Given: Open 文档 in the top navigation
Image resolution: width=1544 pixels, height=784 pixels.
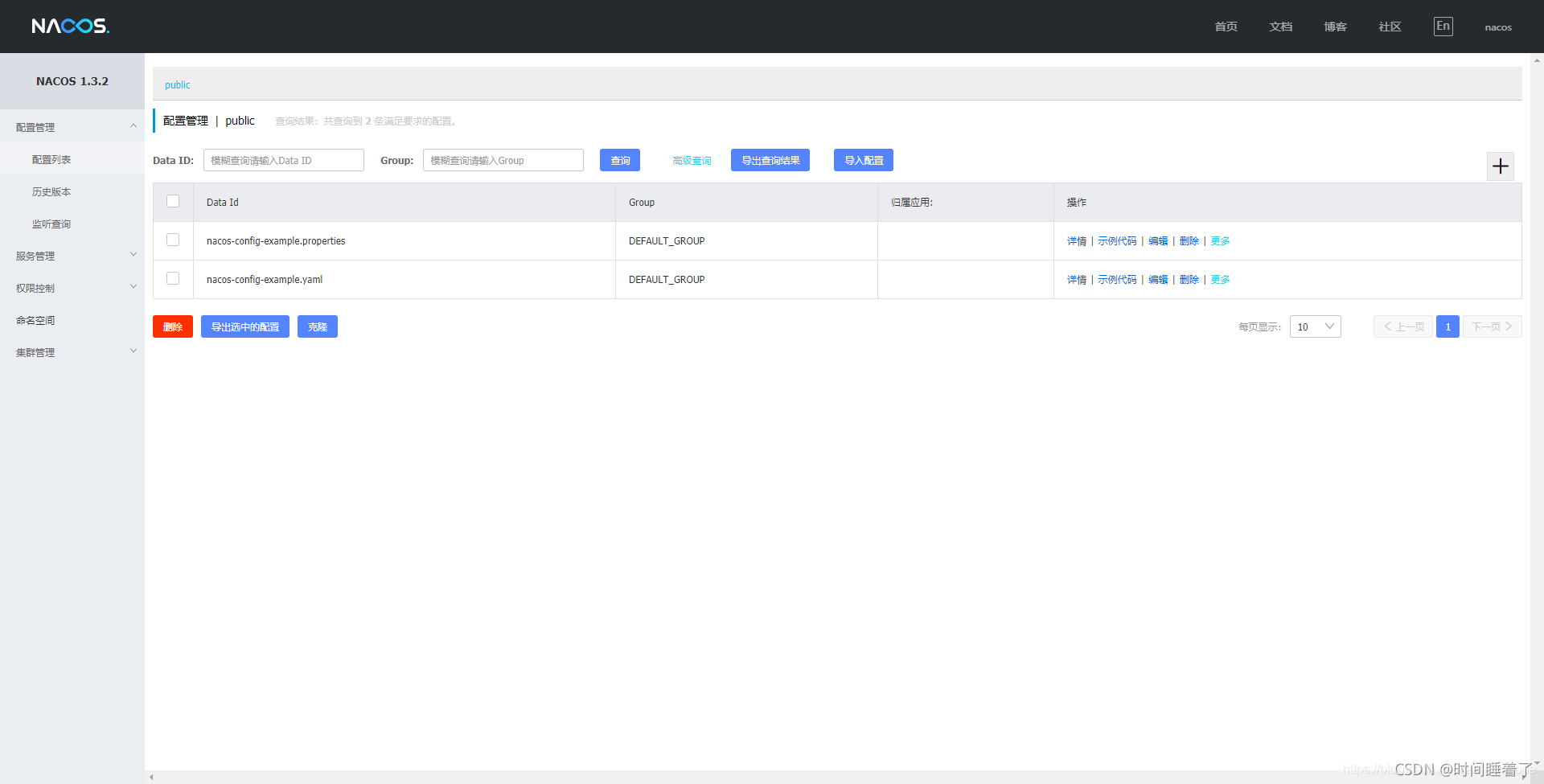Looking at the screenshot, I should (1280, 27).
